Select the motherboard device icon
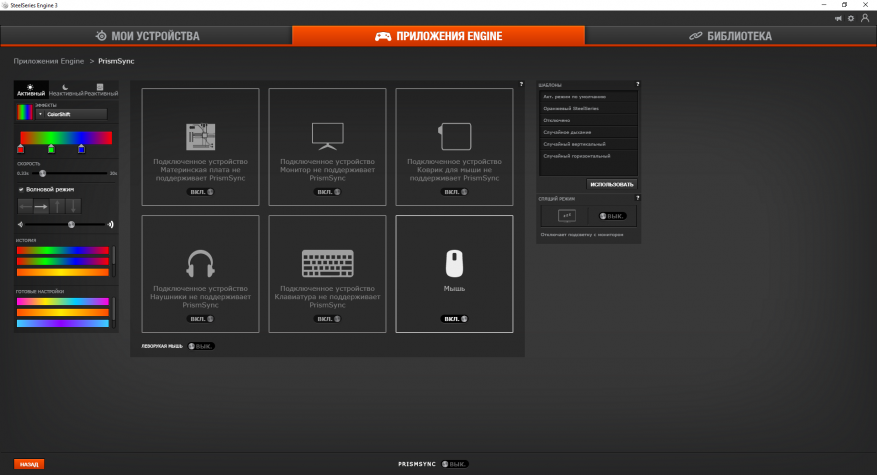This screenshot has width=877, height=475. point(200,137)
